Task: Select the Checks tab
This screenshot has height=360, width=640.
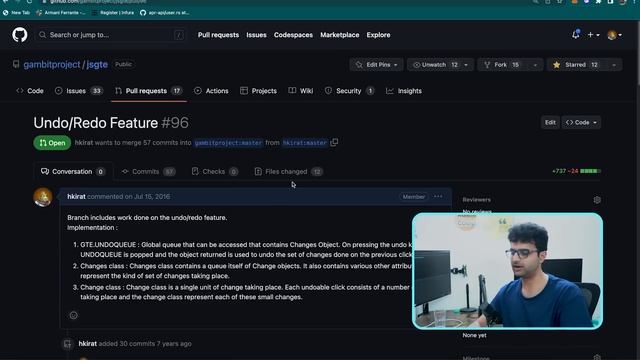Action: click(215, 172)
